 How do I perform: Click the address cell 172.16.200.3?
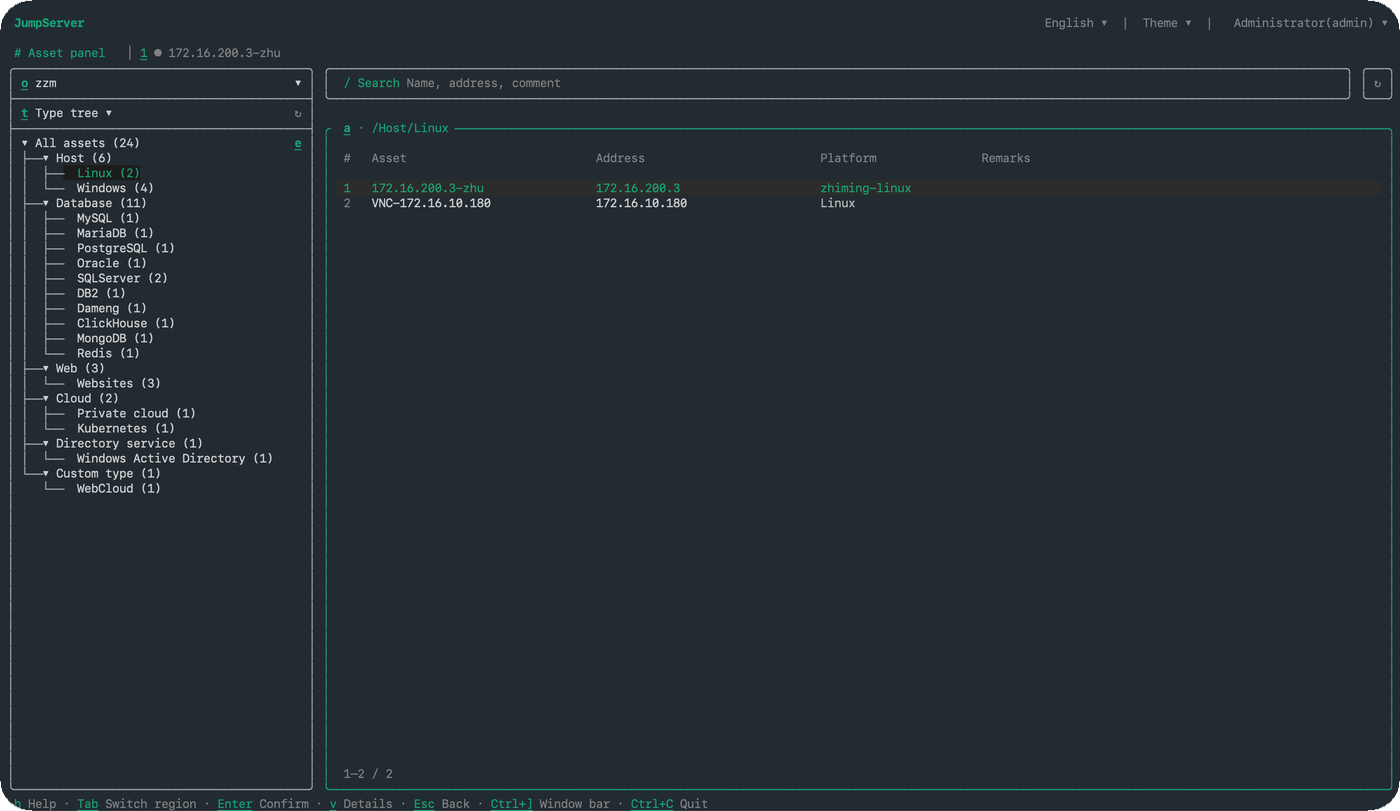pyautogui.click(x=638, y=189)
